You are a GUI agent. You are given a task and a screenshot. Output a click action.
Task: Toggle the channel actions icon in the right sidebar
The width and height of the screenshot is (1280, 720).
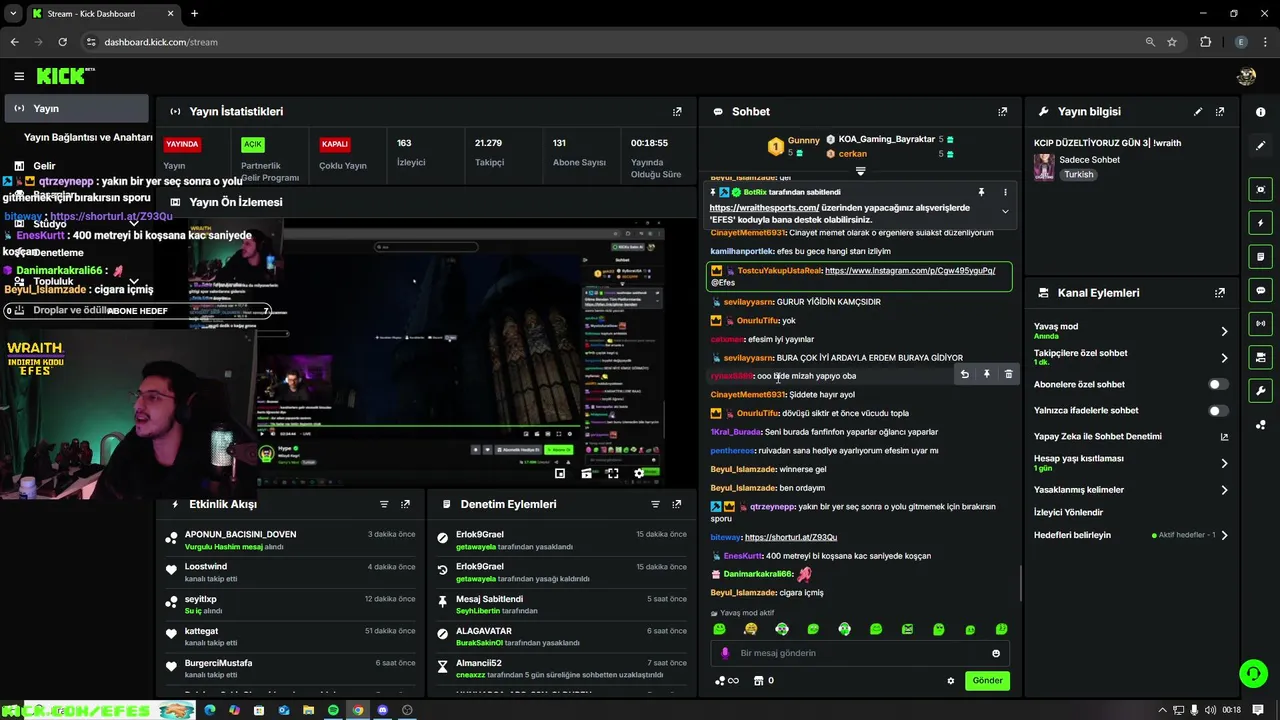[1261, 357]
